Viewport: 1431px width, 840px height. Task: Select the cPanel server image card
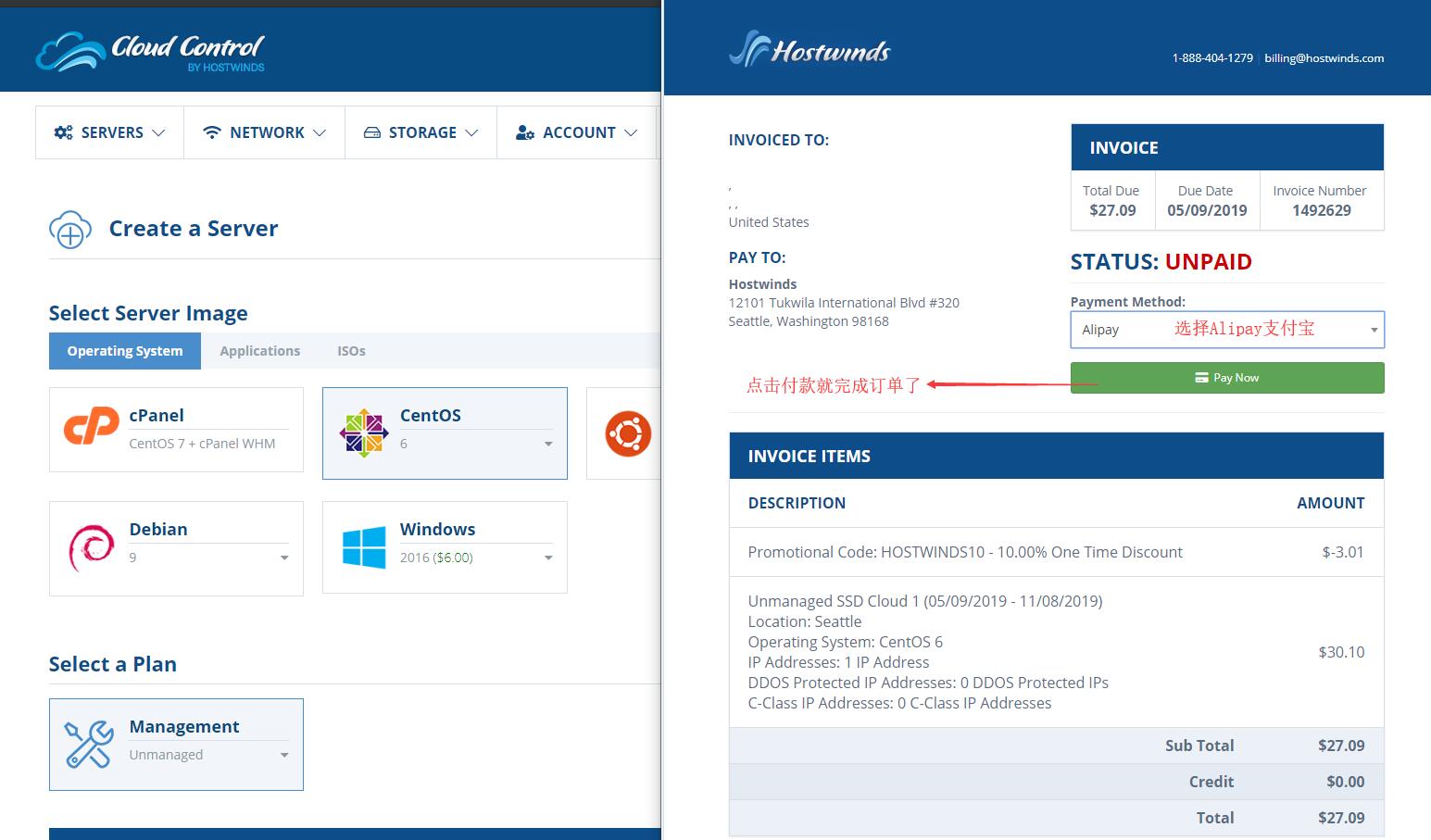click(x=176, y=430)
